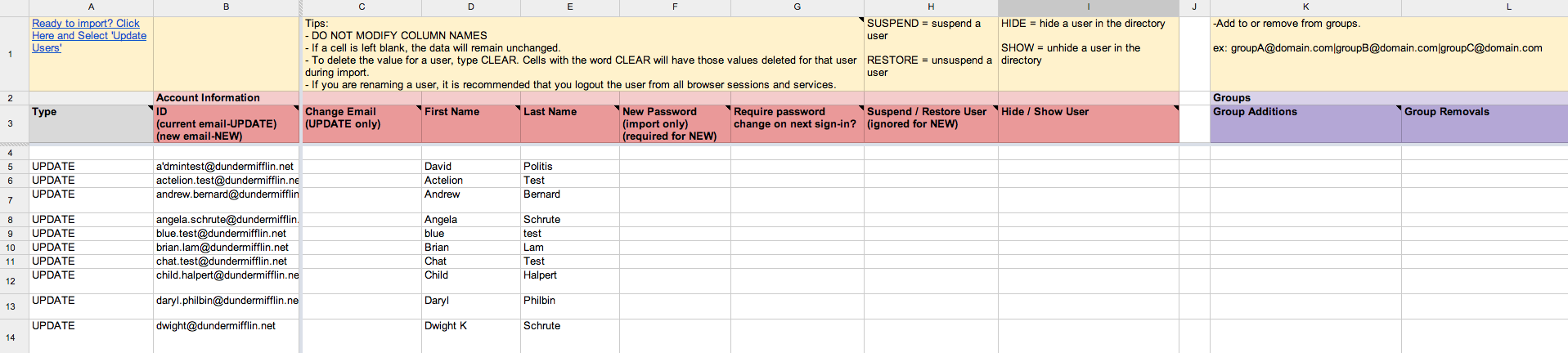1568x353 pixels.
Task: Click the angela.schrute email cell
Action: [227, 220]
